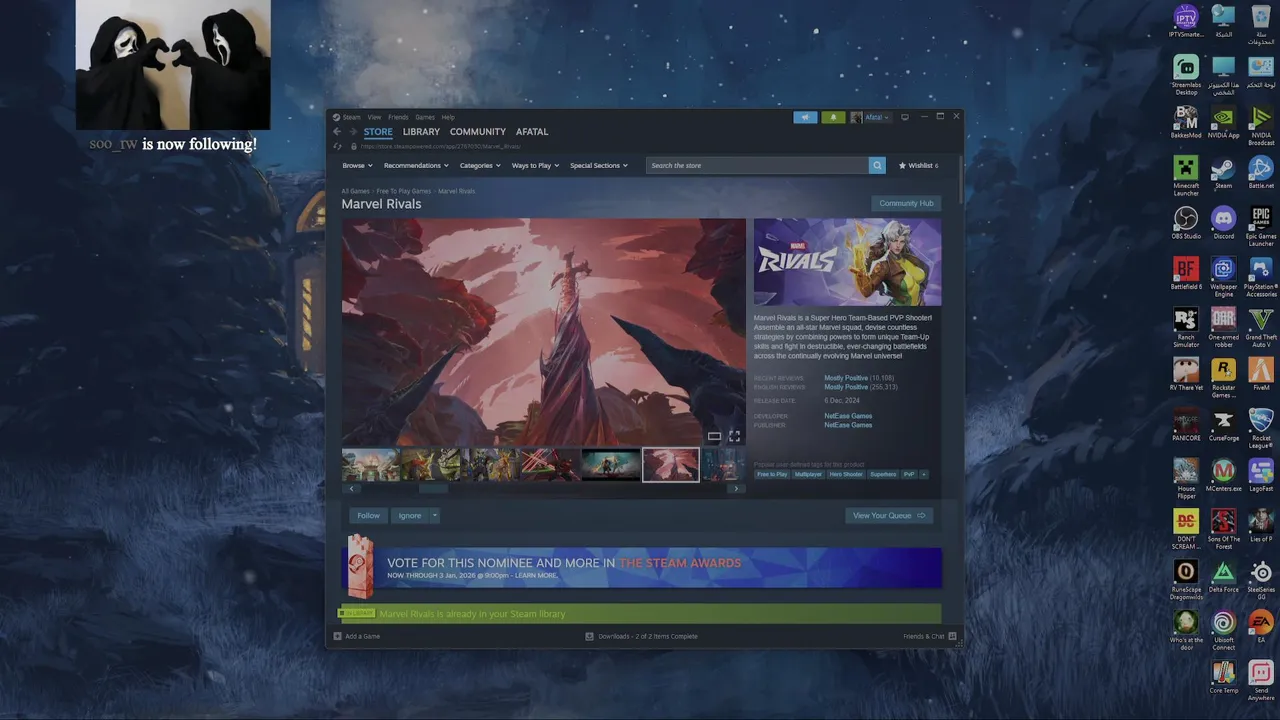Open Steam notifications bell

pos(833,117)
